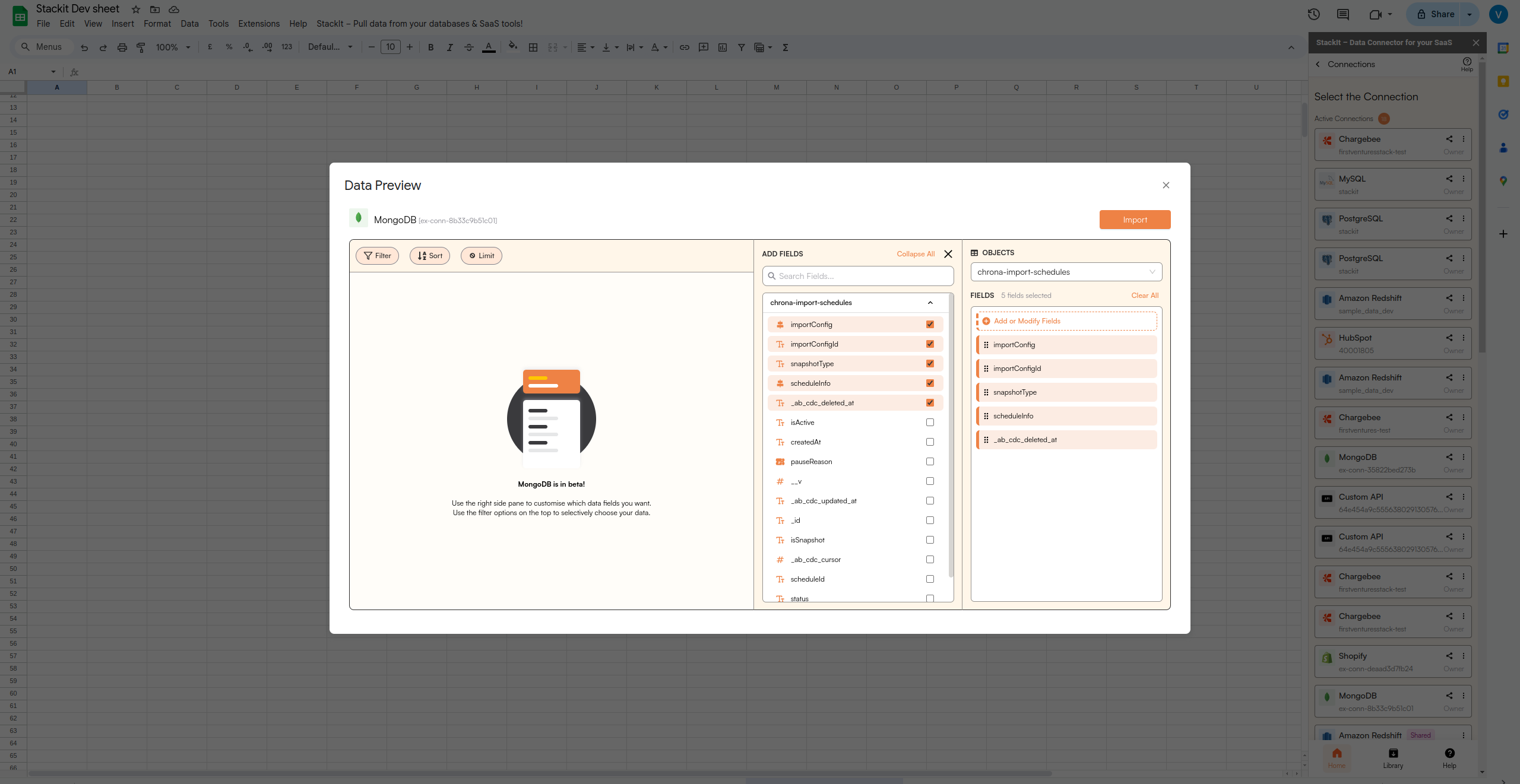This screenshot has width=1520, height=784.
Task: Check the pauseReason field checkbox
Action: coord(930,462)
